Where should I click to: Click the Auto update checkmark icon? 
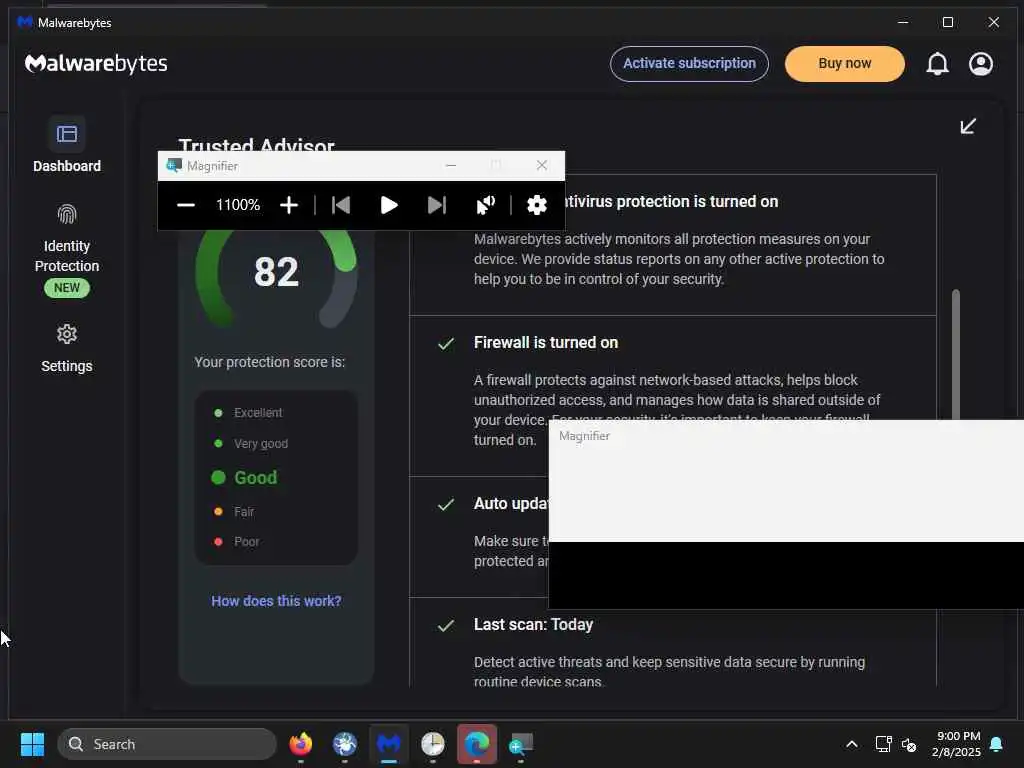tap(446, 504)
